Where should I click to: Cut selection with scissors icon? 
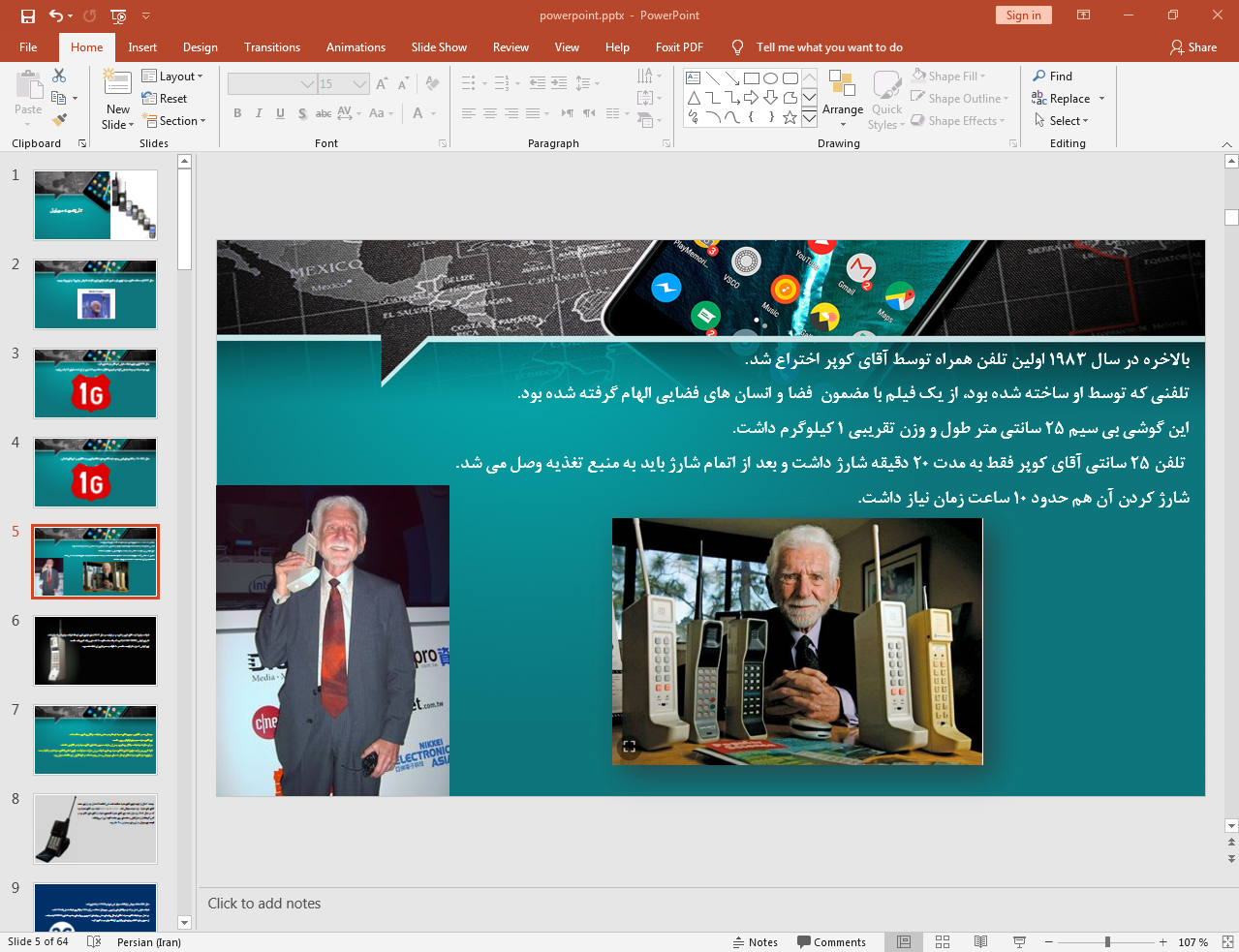pyautogui.click(x=59, y=76)
